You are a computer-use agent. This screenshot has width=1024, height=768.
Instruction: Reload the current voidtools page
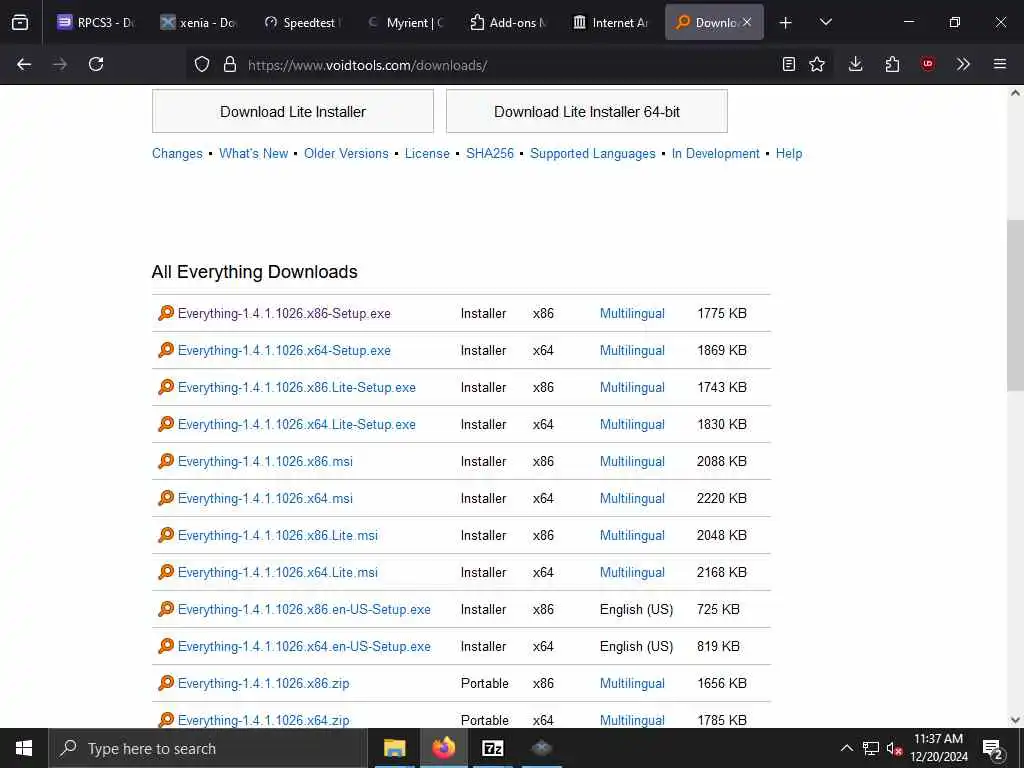[x=96, y=64]
